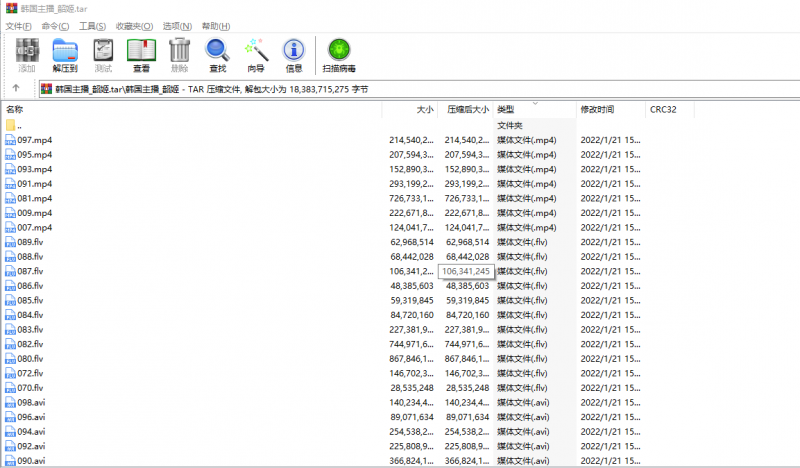
Task: Run 扫描病毒 (Virus Scan) icon
Action: [x=339, y=54]
